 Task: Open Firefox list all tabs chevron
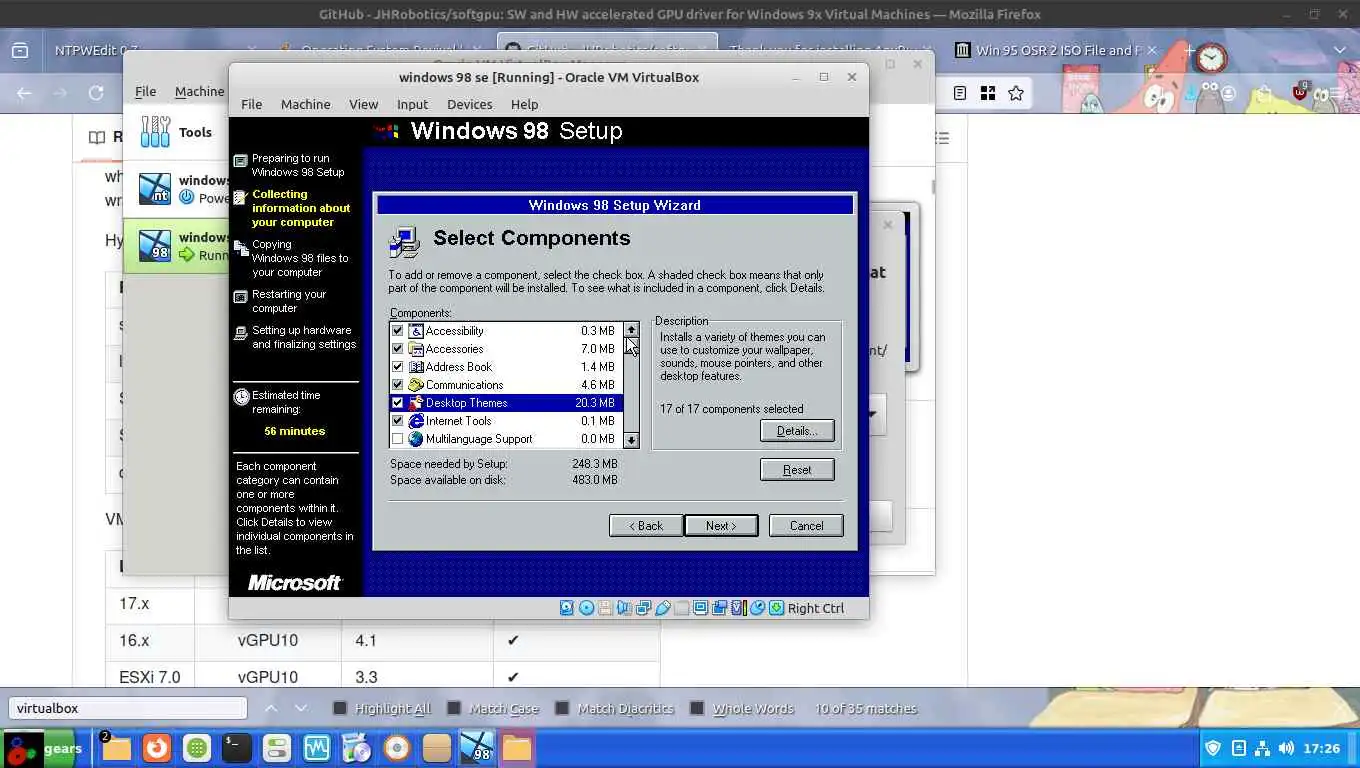tap(1339, 50)
